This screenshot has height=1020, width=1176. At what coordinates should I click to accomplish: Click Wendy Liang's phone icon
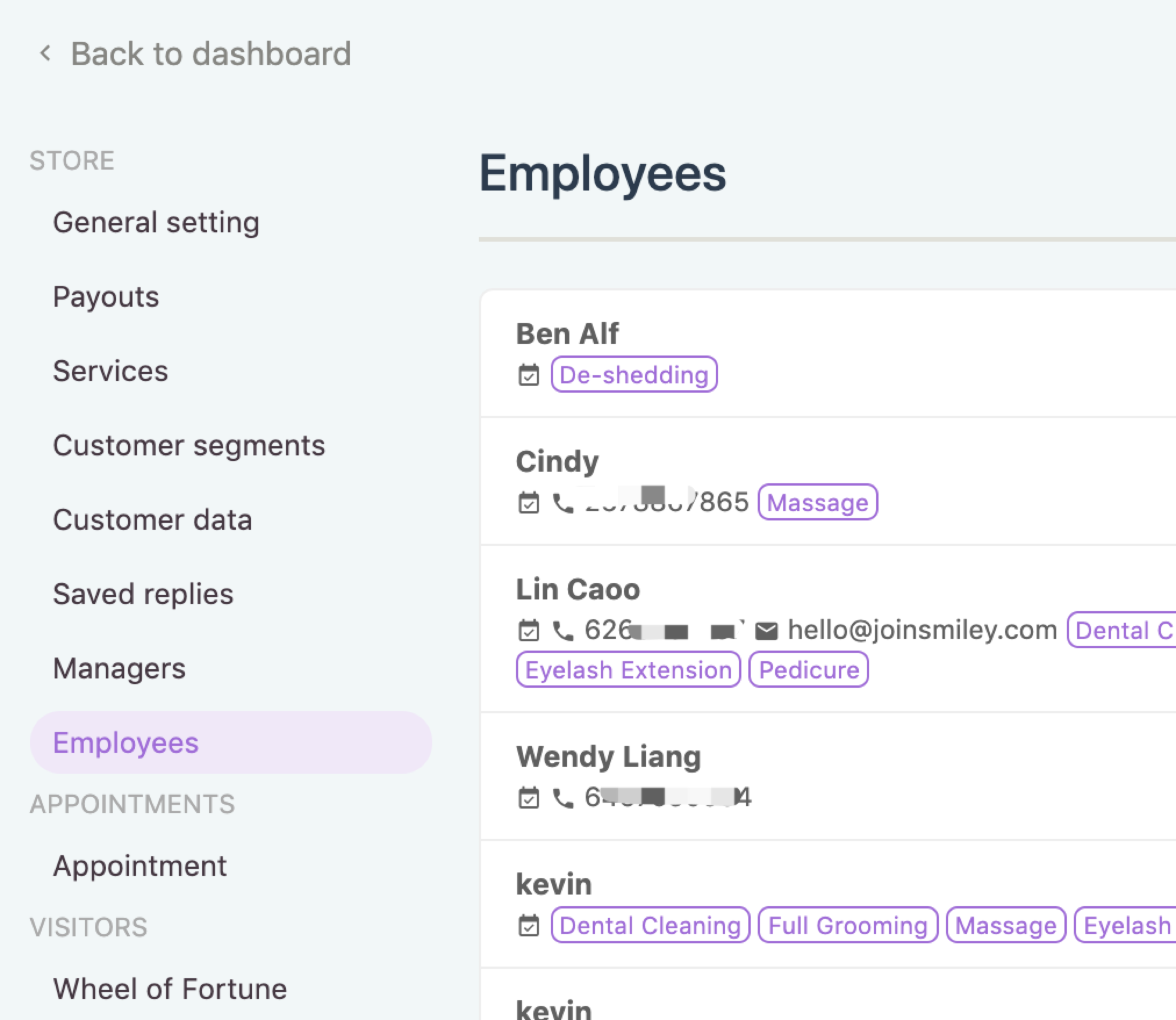[x=562, y=799]
